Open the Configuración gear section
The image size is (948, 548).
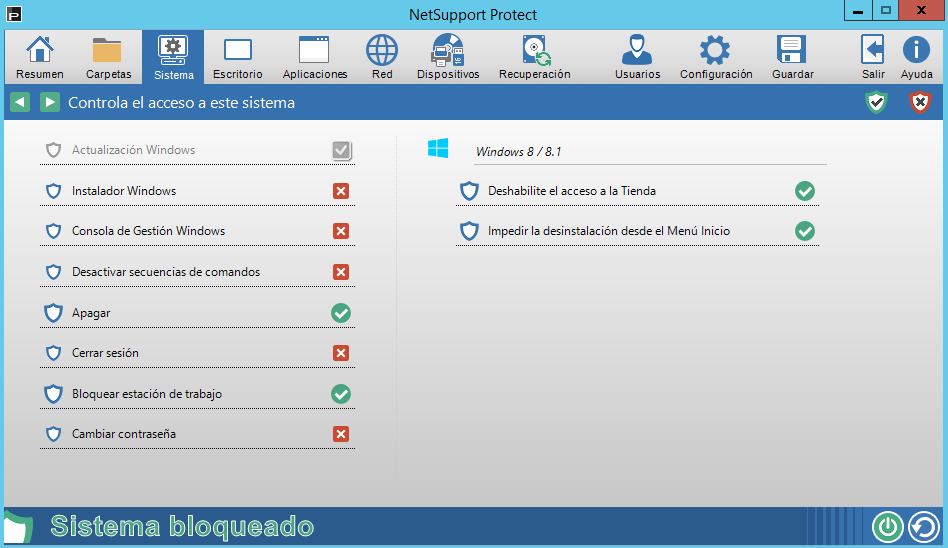716,57
